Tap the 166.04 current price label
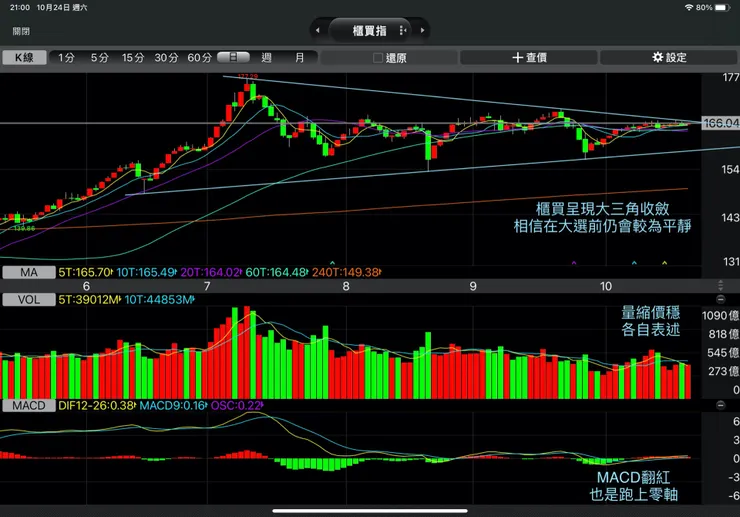Screen dimensions: 740x517 [721, 123]
